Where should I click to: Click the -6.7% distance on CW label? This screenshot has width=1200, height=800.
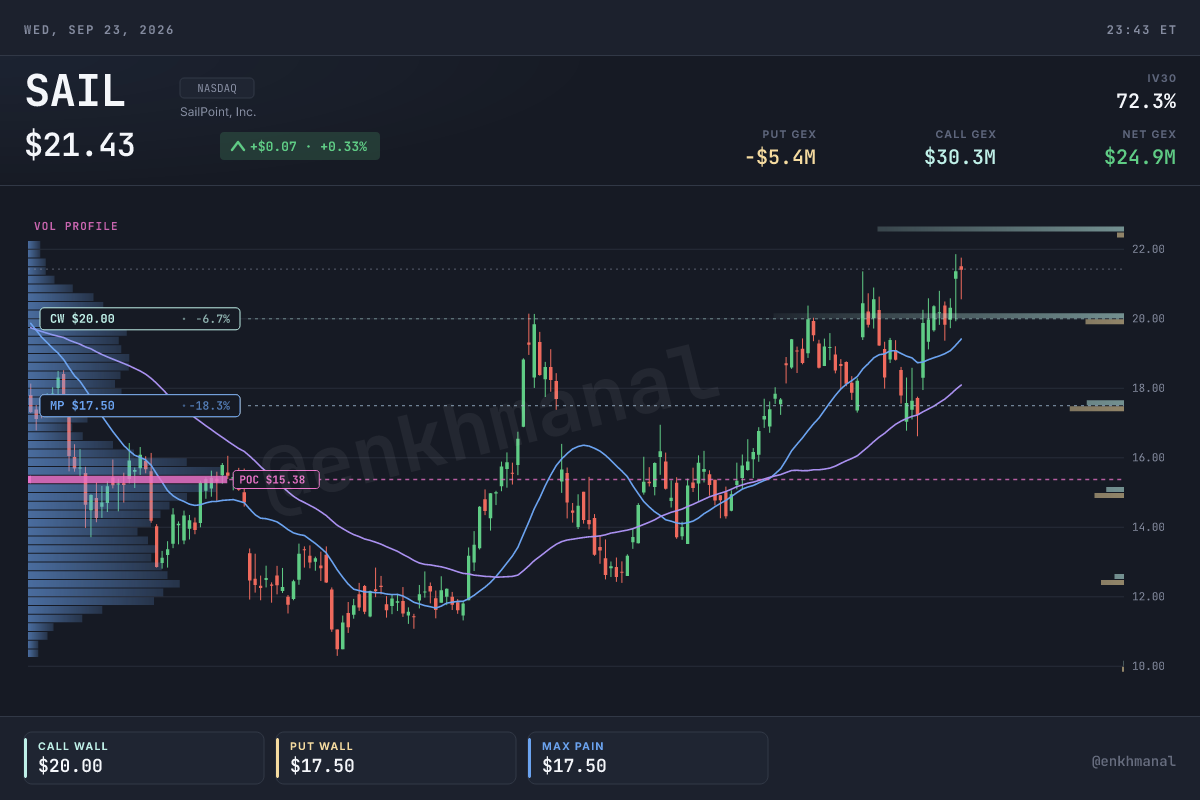click(x=213, y=319)
